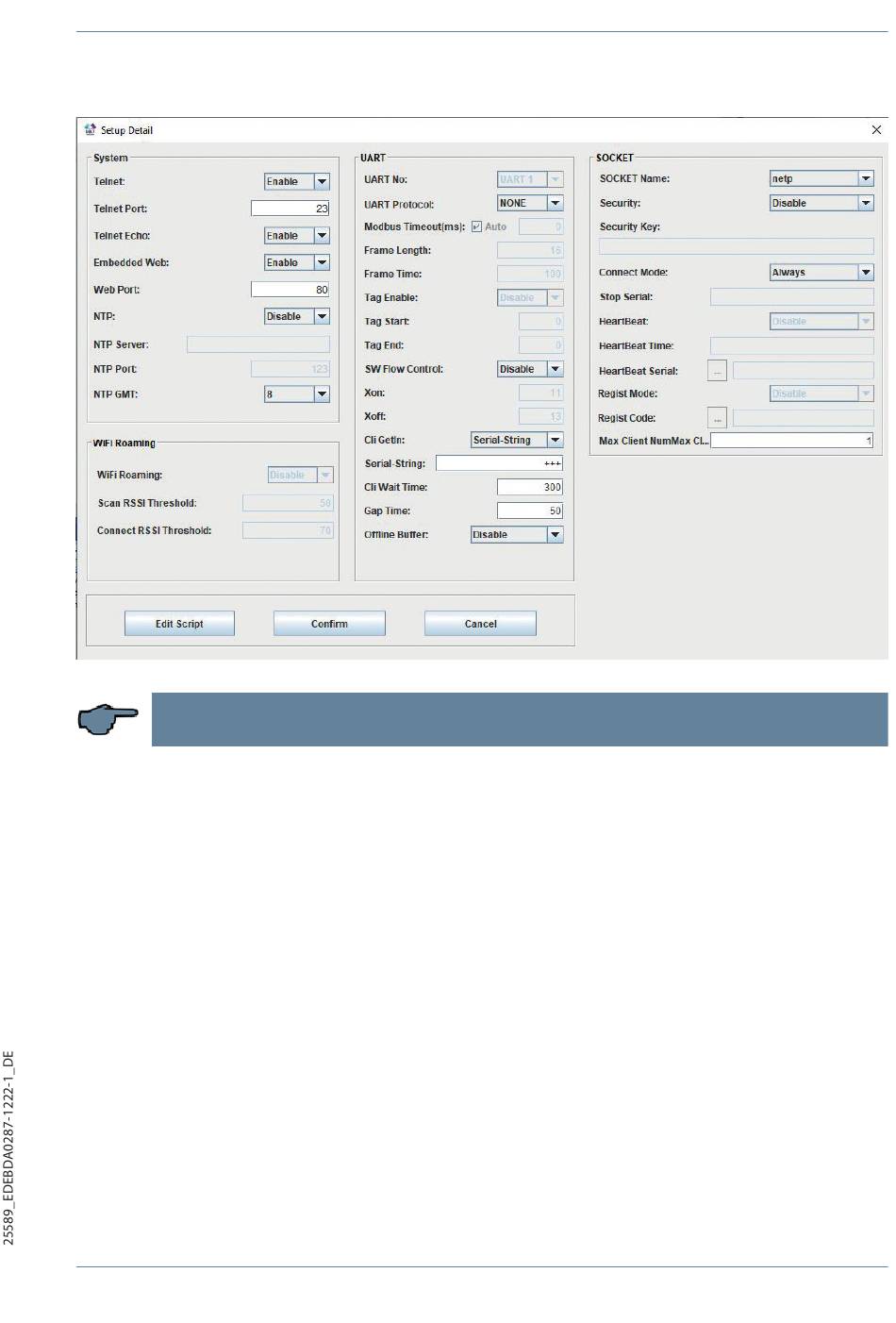This screenshot has width=896, height=1323.
Task: Click the Tag End field
Action: pyautogui.click(x=541, y=345)
